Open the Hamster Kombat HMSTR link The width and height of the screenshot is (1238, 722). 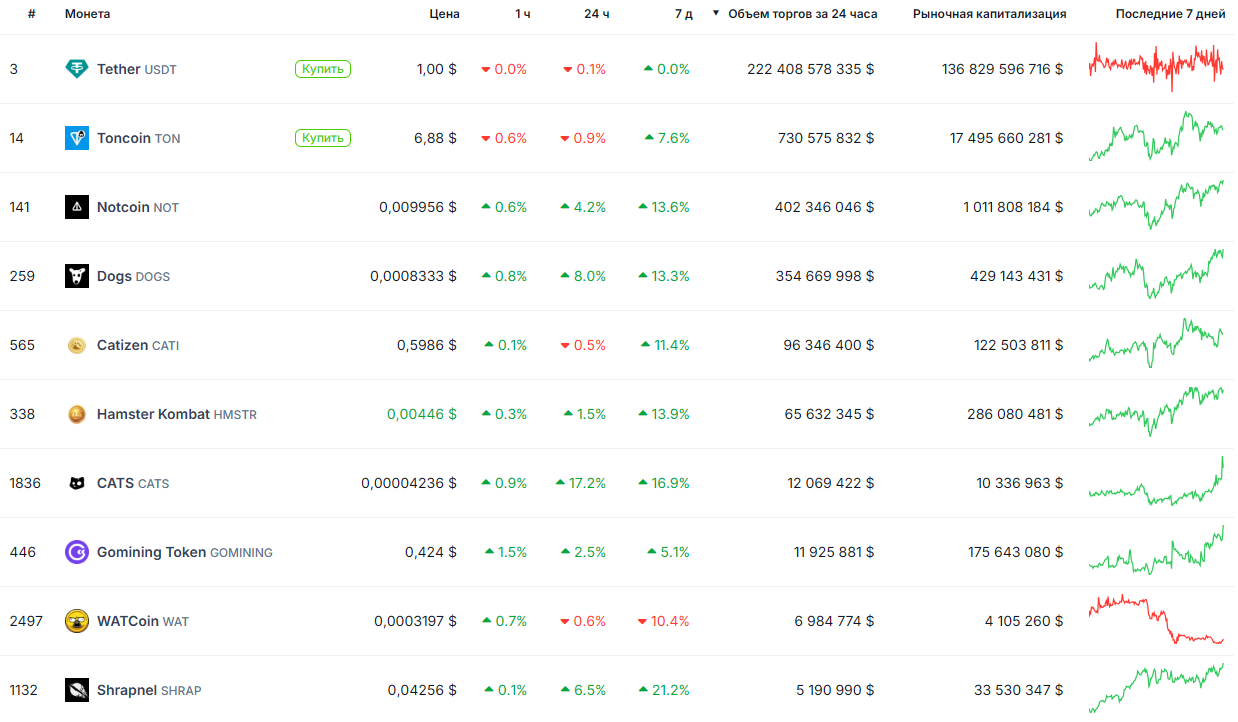tap(177, 414)
